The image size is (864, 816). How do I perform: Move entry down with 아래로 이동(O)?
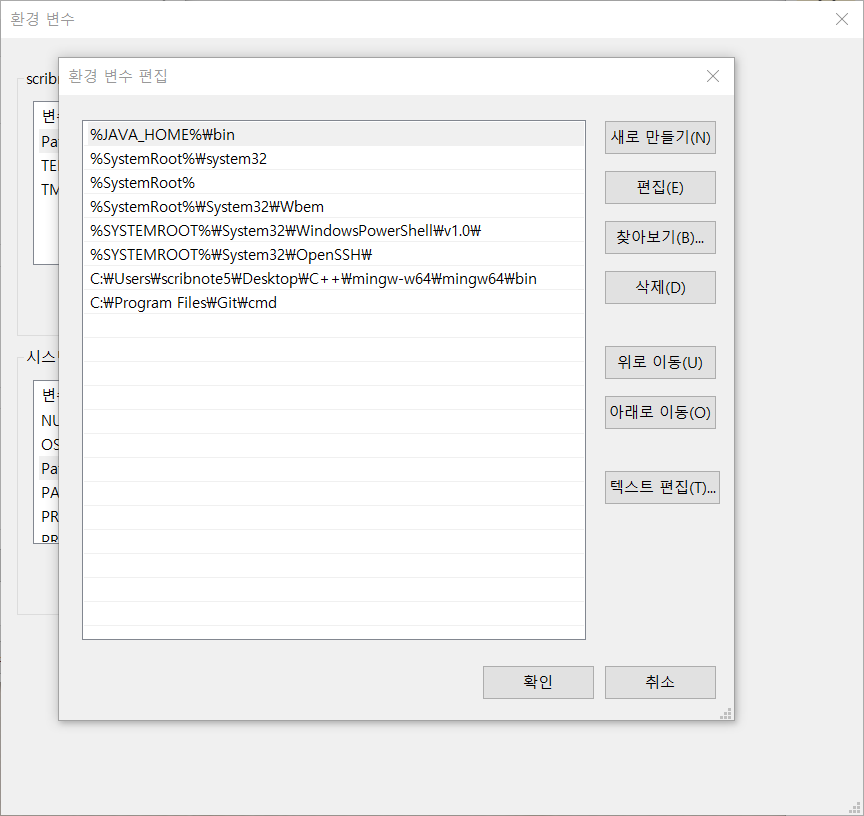click(660, 412)
